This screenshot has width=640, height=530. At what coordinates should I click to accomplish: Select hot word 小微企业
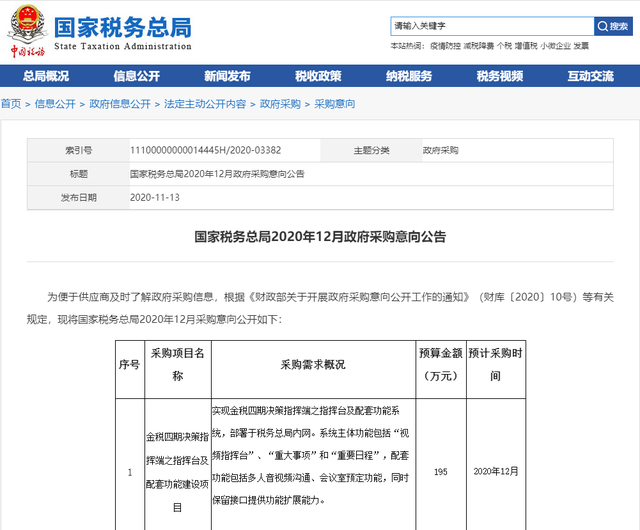(x=556, y=46)
